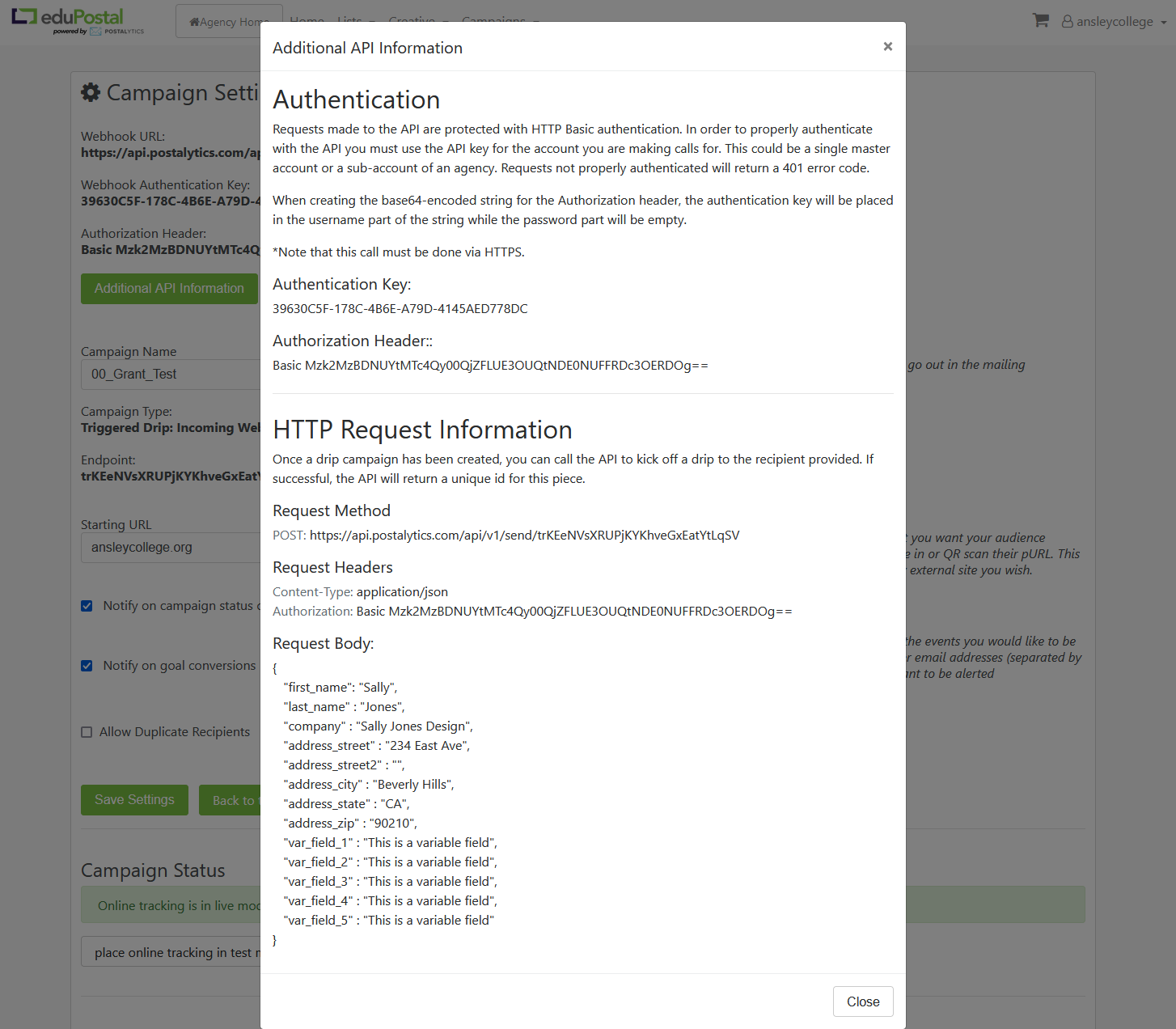Click the "var_field_3" request body line

(x=391, y=882)
